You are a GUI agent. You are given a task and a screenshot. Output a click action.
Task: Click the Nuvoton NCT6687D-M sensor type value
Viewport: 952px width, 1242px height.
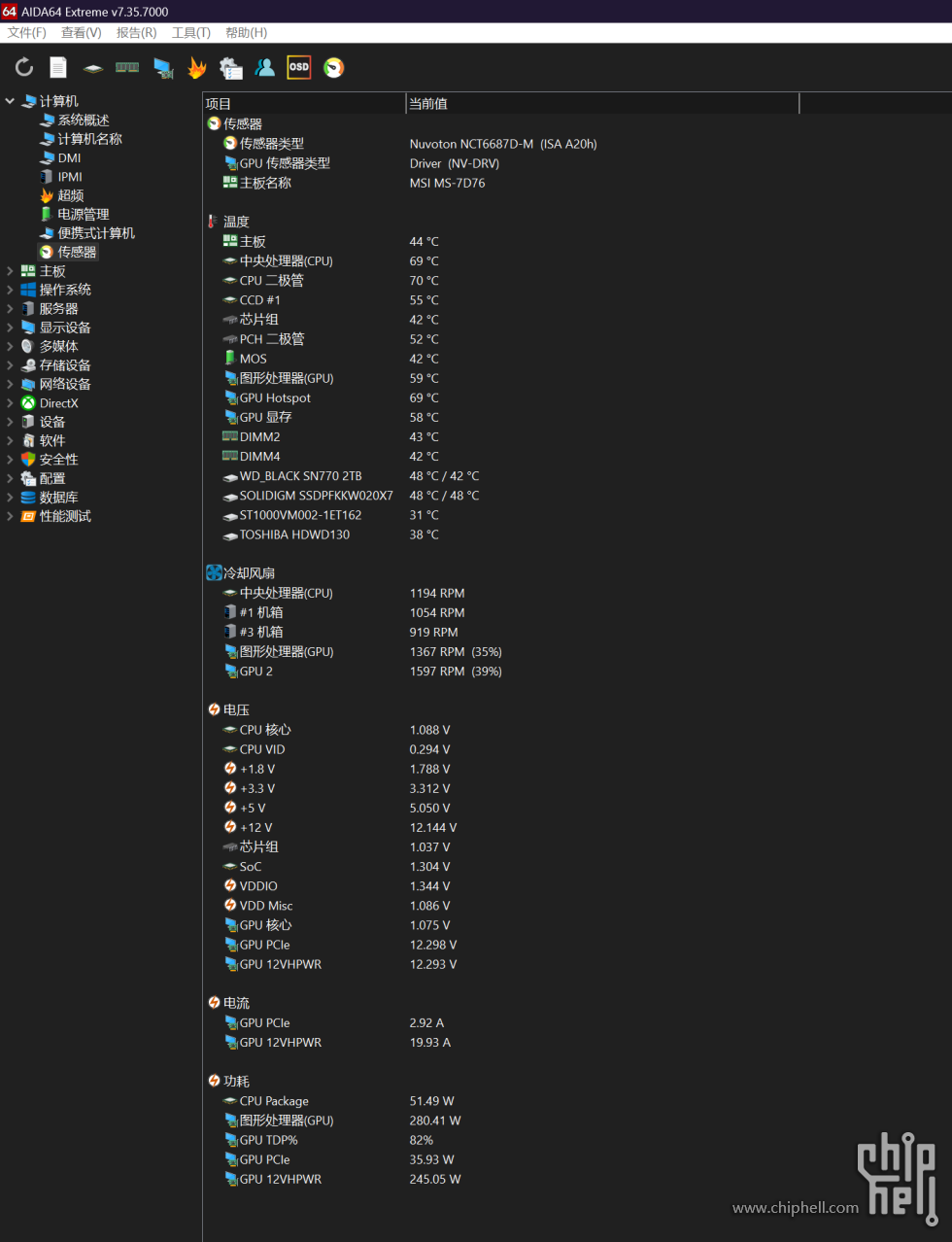pos(503,144)
